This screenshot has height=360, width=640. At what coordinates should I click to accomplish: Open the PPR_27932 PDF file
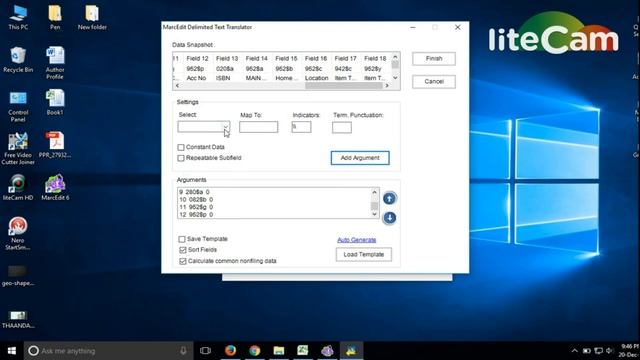coord(55,145)
